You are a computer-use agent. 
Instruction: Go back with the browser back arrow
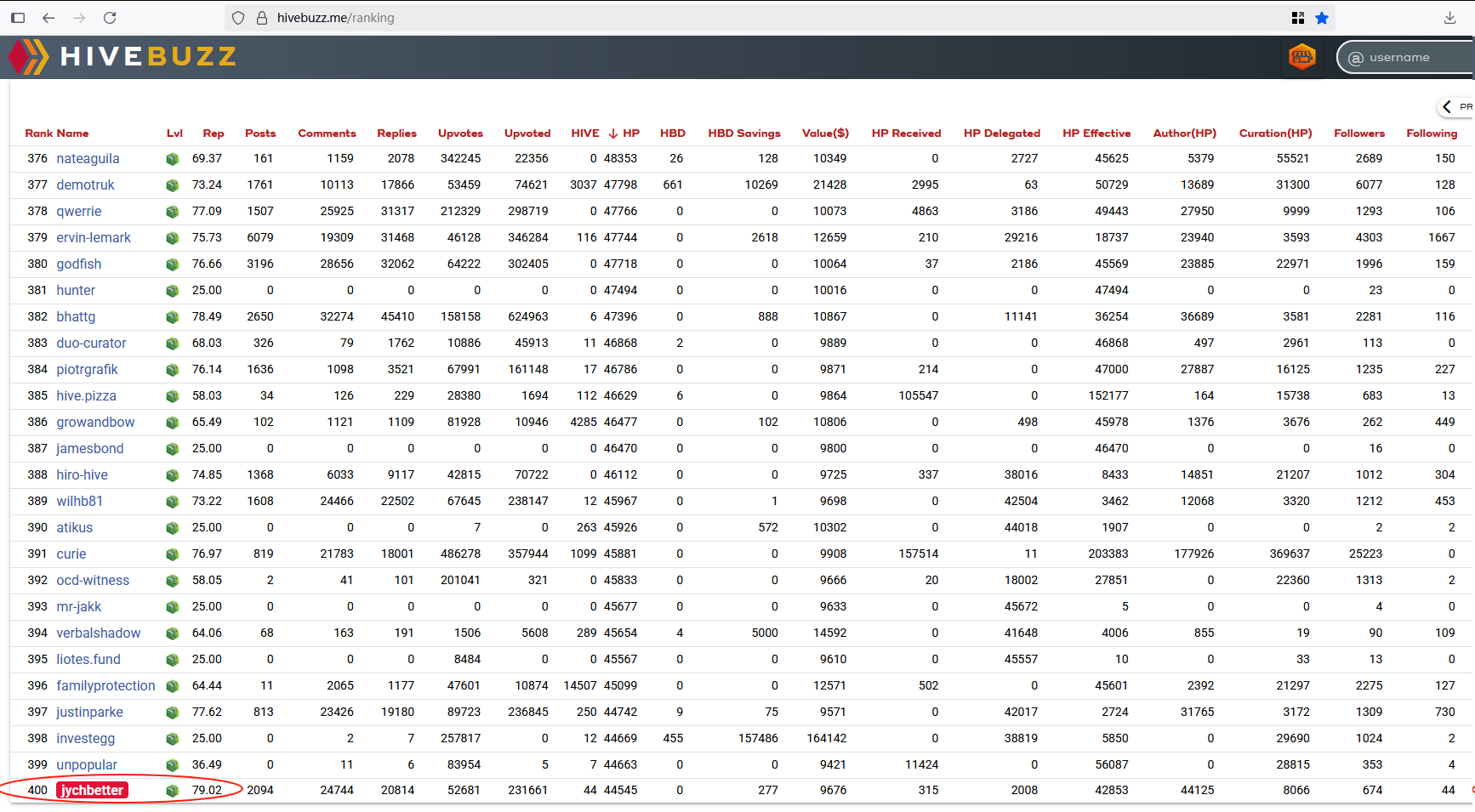coord(48,18)
